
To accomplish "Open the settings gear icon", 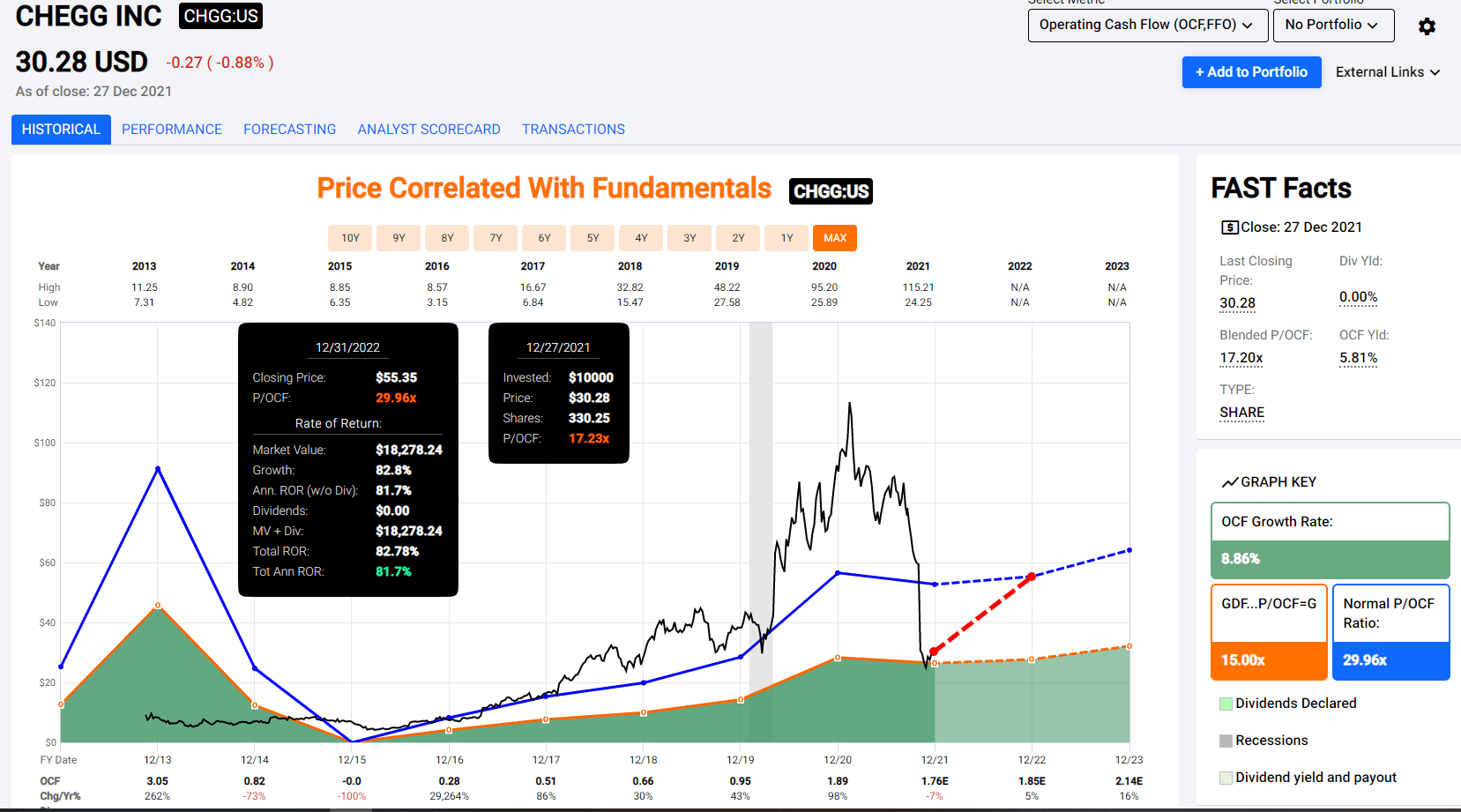I will click(x=1427, y=26).
